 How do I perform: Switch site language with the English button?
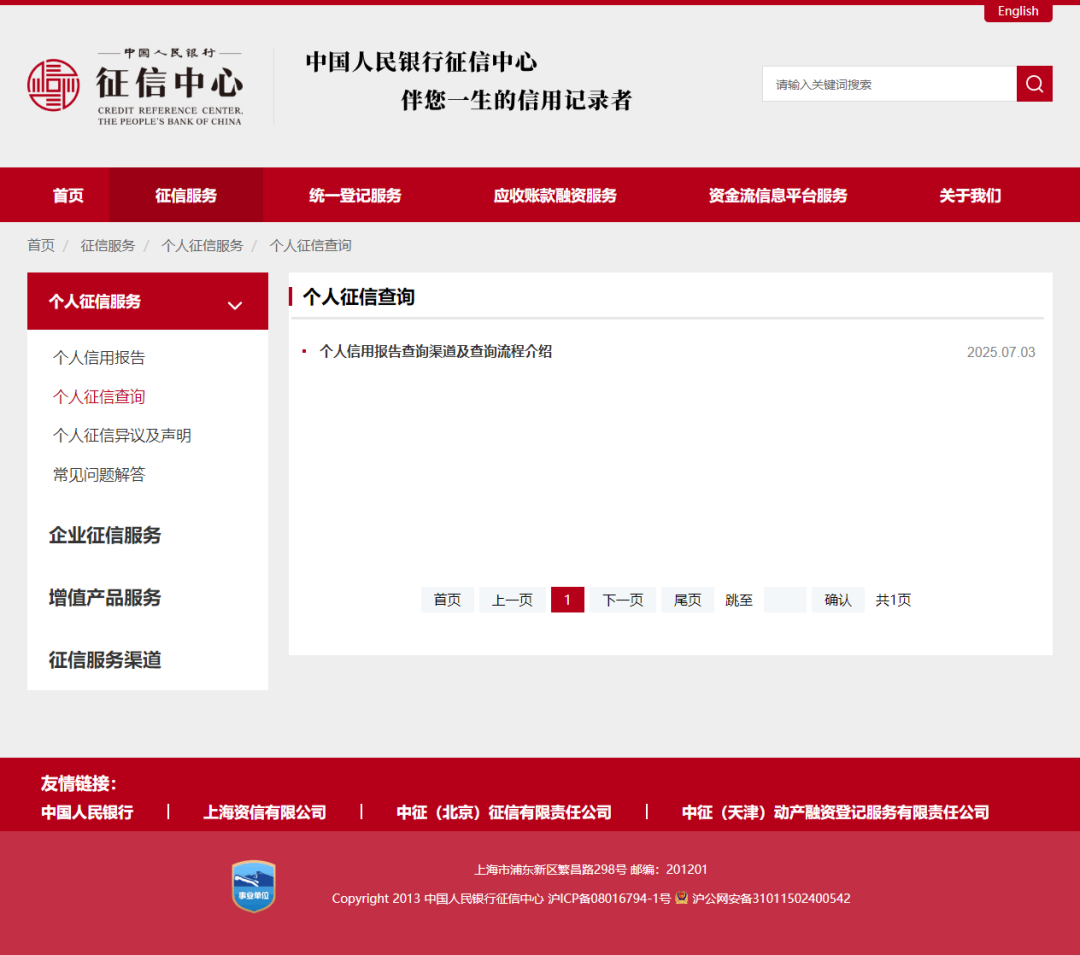[1017, 11]
